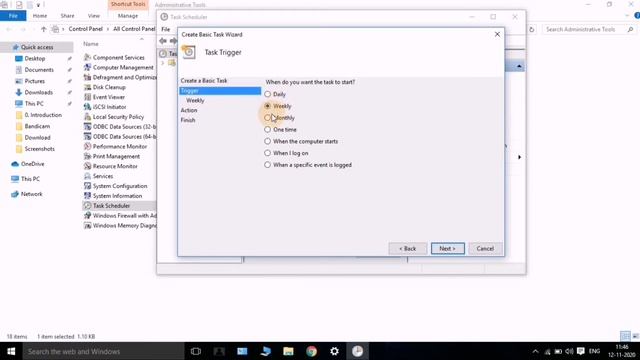The width and height of the screenshot is (640, 360).
Task: Open Downloads in navigation pane
Action: point(38,93)
